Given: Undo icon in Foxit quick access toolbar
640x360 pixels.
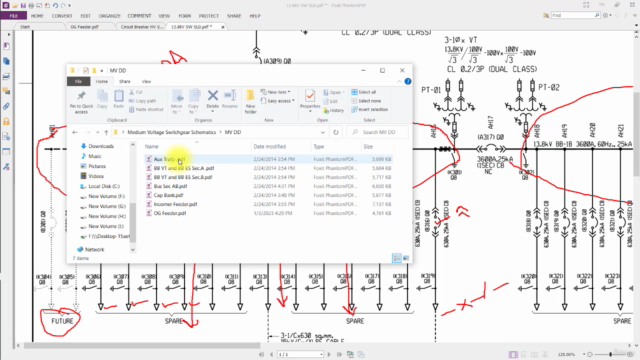Looking at the screenshot, I should pyautogui.click(x=56, y=6).
